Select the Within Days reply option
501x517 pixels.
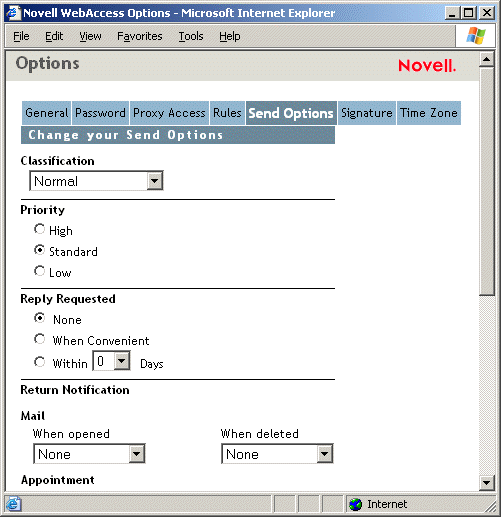pyautogui.click(x=39, y=362)
